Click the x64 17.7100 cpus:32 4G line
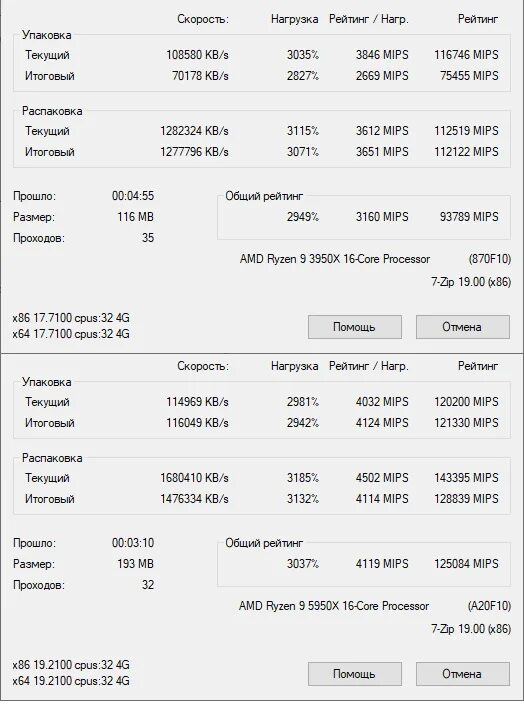The height and width of the screenshot is (706, 524). click(71, 334)
